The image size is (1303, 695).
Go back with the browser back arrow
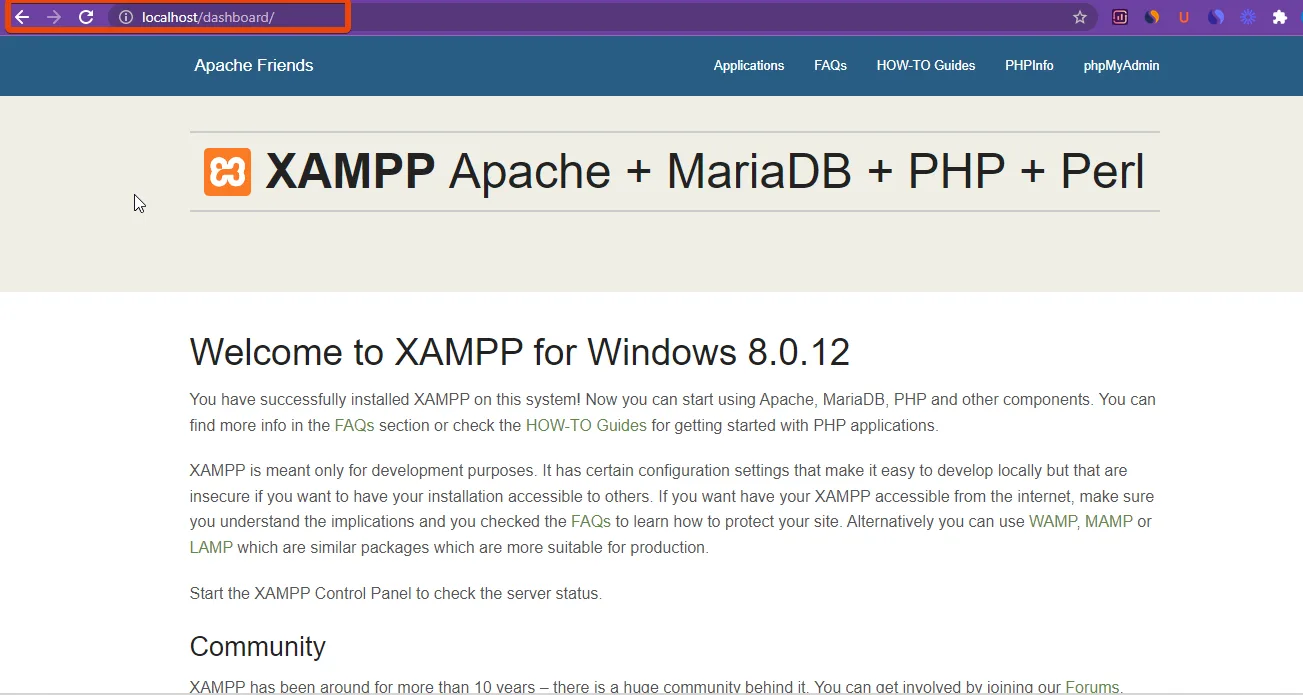(21, 17)
